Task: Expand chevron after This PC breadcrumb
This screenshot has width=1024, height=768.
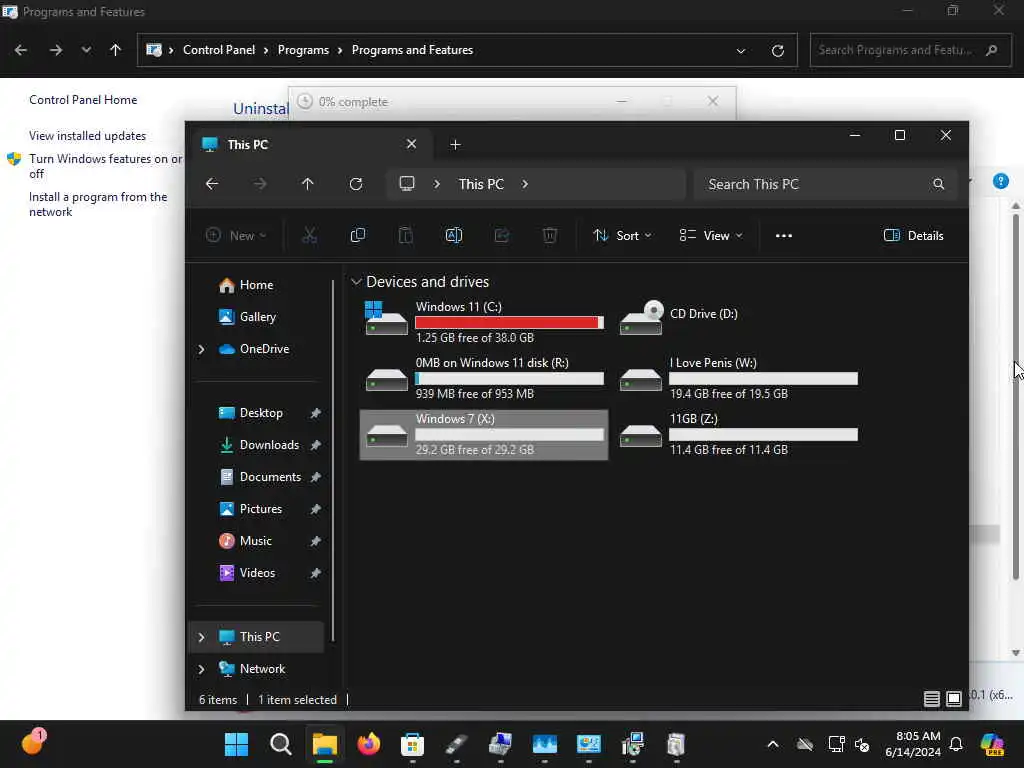Action: coord(525,184)
